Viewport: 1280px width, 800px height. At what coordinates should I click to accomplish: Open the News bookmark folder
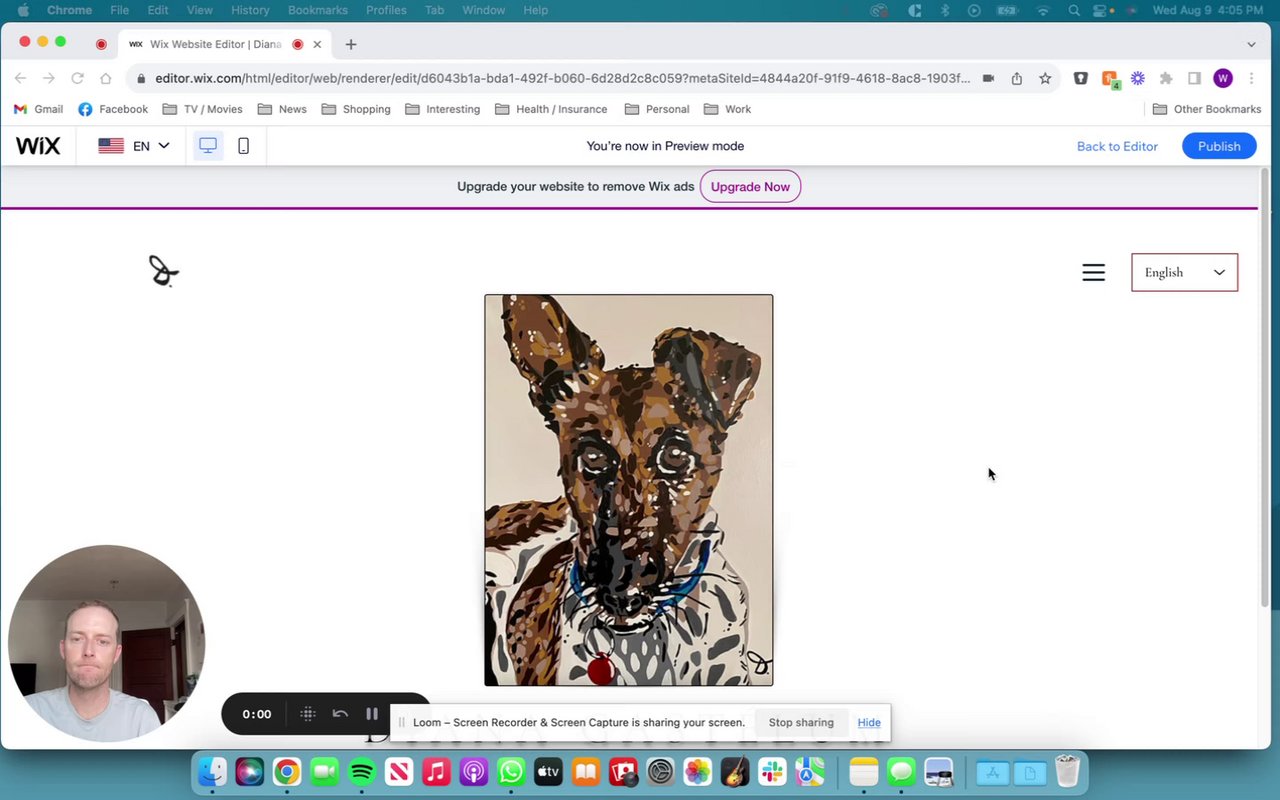tap(282, 109)
